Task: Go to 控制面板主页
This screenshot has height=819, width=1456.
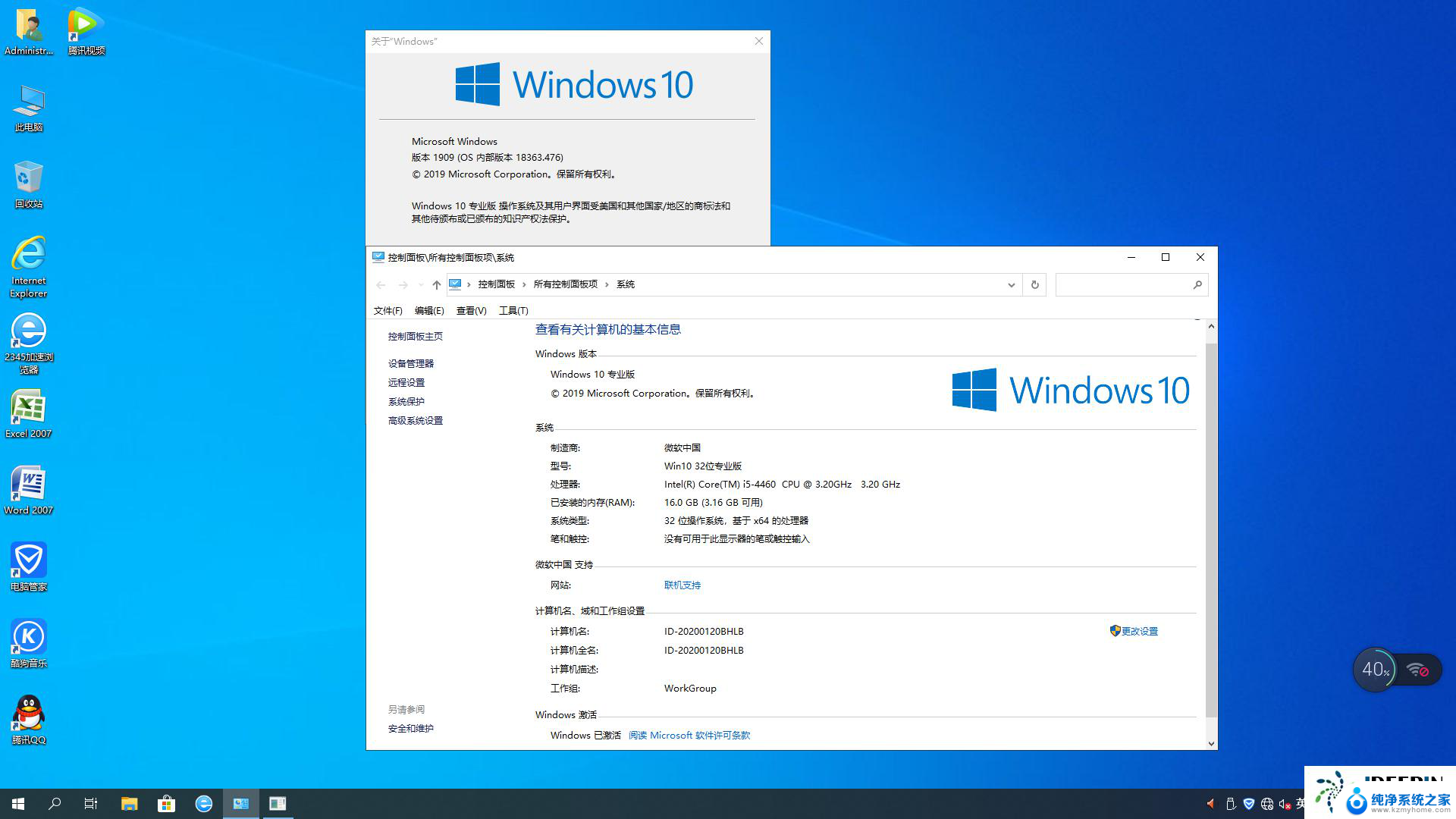Action: pyautogui.click(x=416, y=337)
